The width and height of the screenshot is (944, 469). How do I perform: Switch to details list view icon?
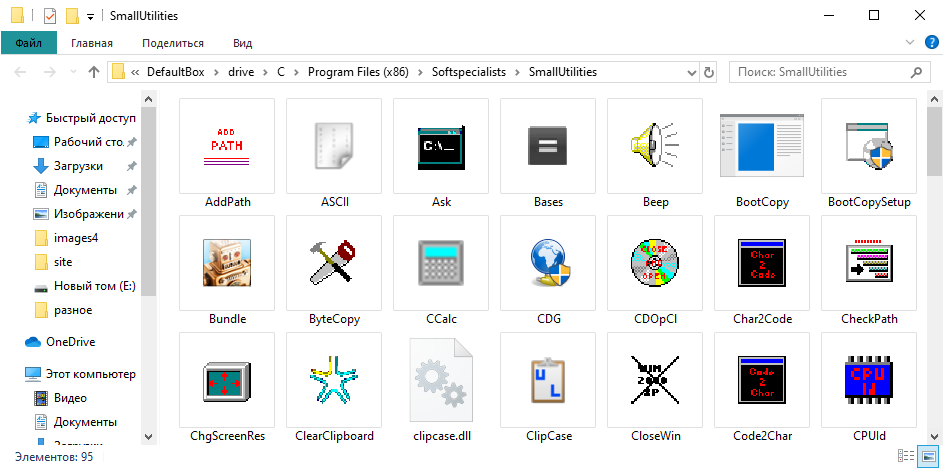click(x=905, y=456)
